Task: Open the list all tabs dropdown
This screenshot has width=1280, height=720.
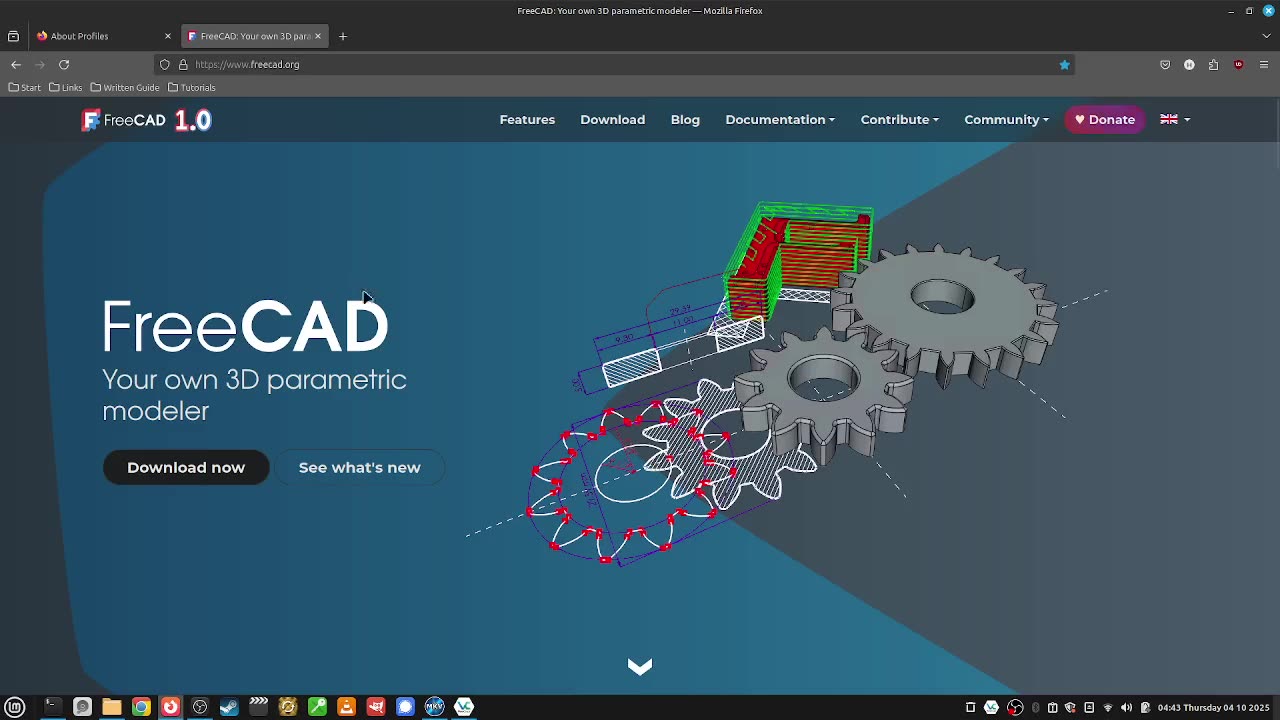Action: 1266,36
